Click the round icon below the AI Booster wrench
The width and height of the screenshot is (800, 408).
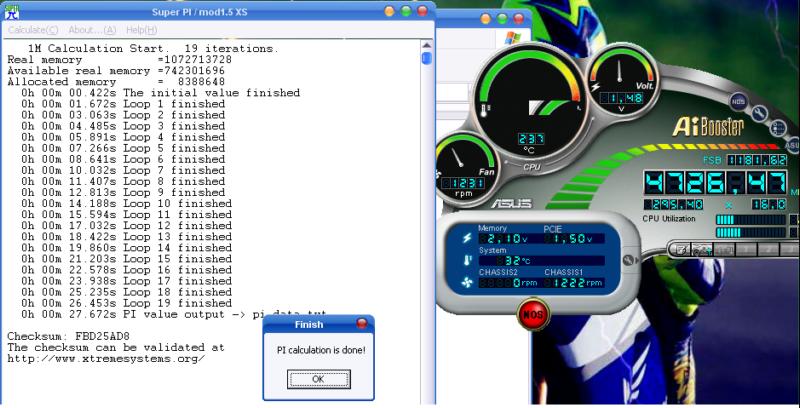click(x=778, y=128)
